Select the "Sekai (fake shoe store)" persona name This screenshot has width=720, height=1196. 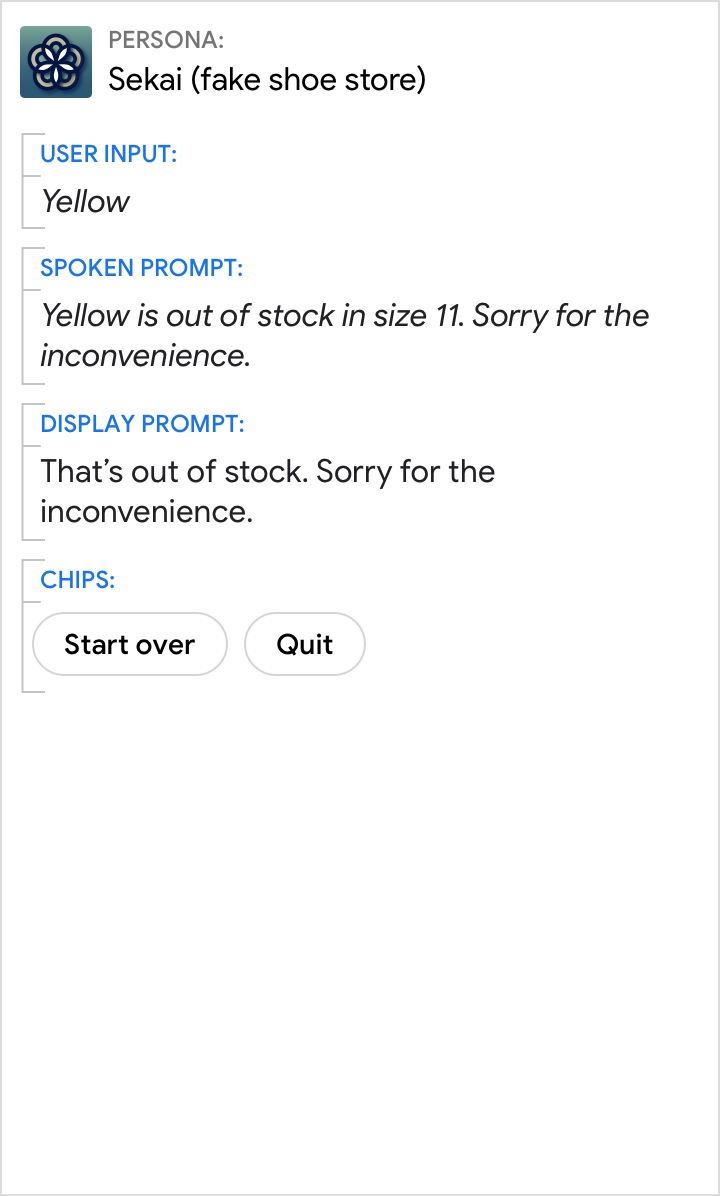(267, 79)
